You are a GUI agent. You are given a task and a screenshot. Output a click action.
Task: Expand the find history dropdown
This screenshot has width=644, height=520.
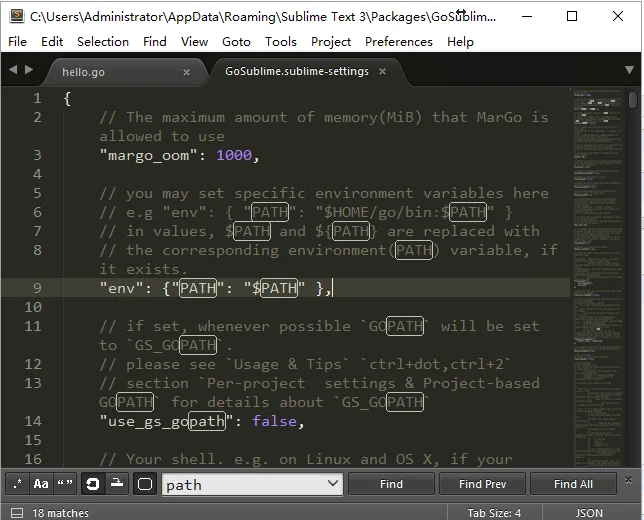point(333,484)
